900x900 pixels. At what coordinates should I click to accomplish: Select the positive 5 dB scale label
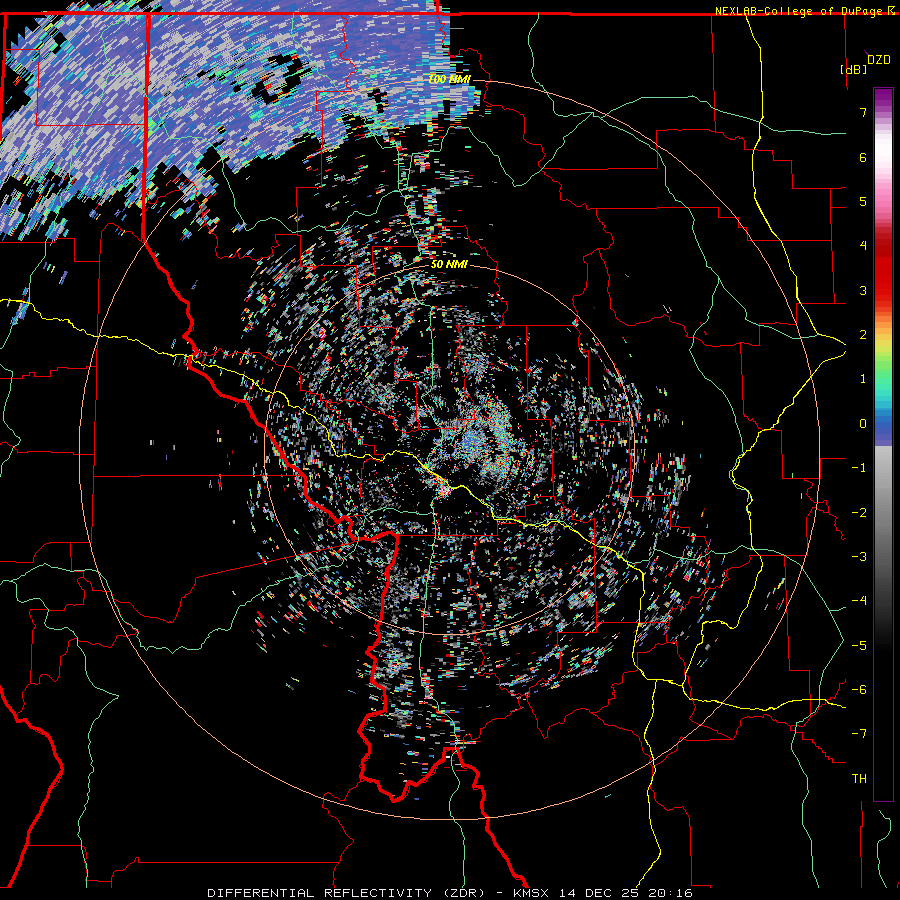pyautogui.click(x=863, y=201)
